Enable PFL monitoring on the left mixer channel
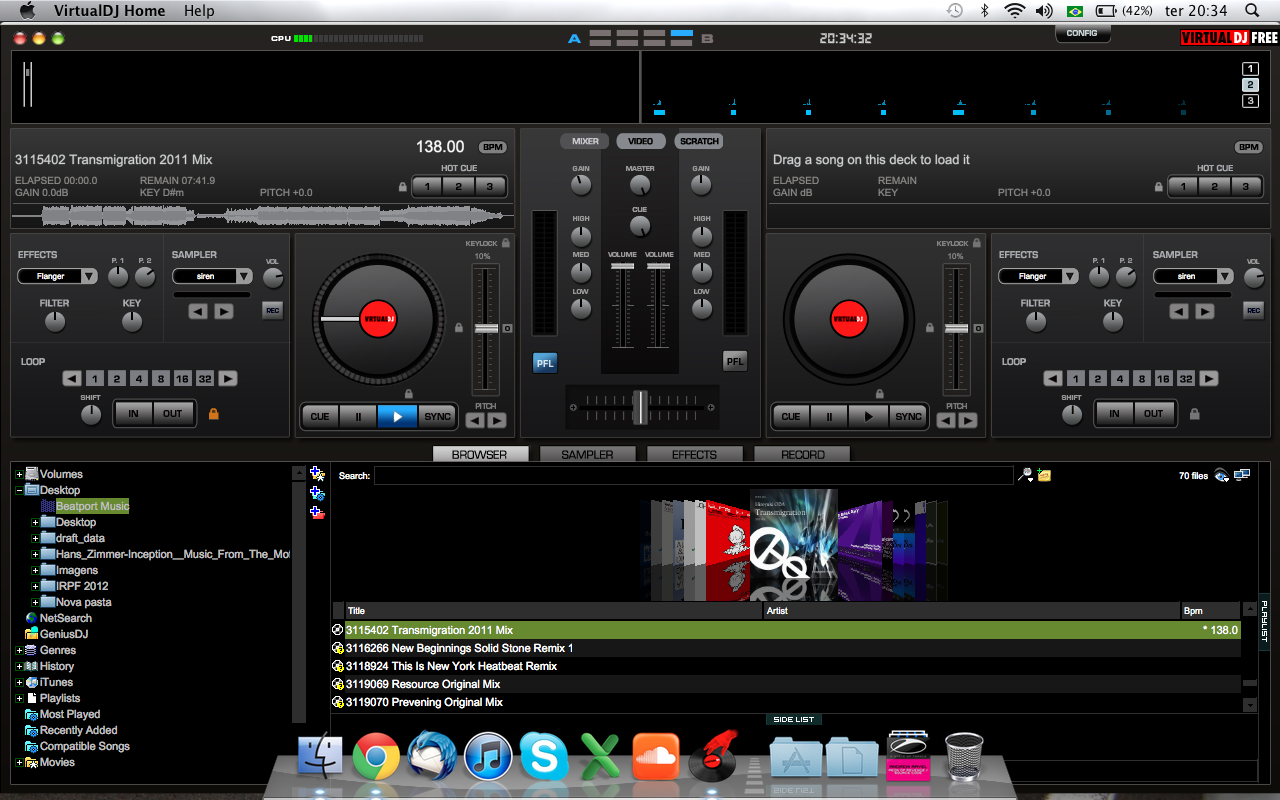Screen dimensions: 1280x800 click(544, 363)
